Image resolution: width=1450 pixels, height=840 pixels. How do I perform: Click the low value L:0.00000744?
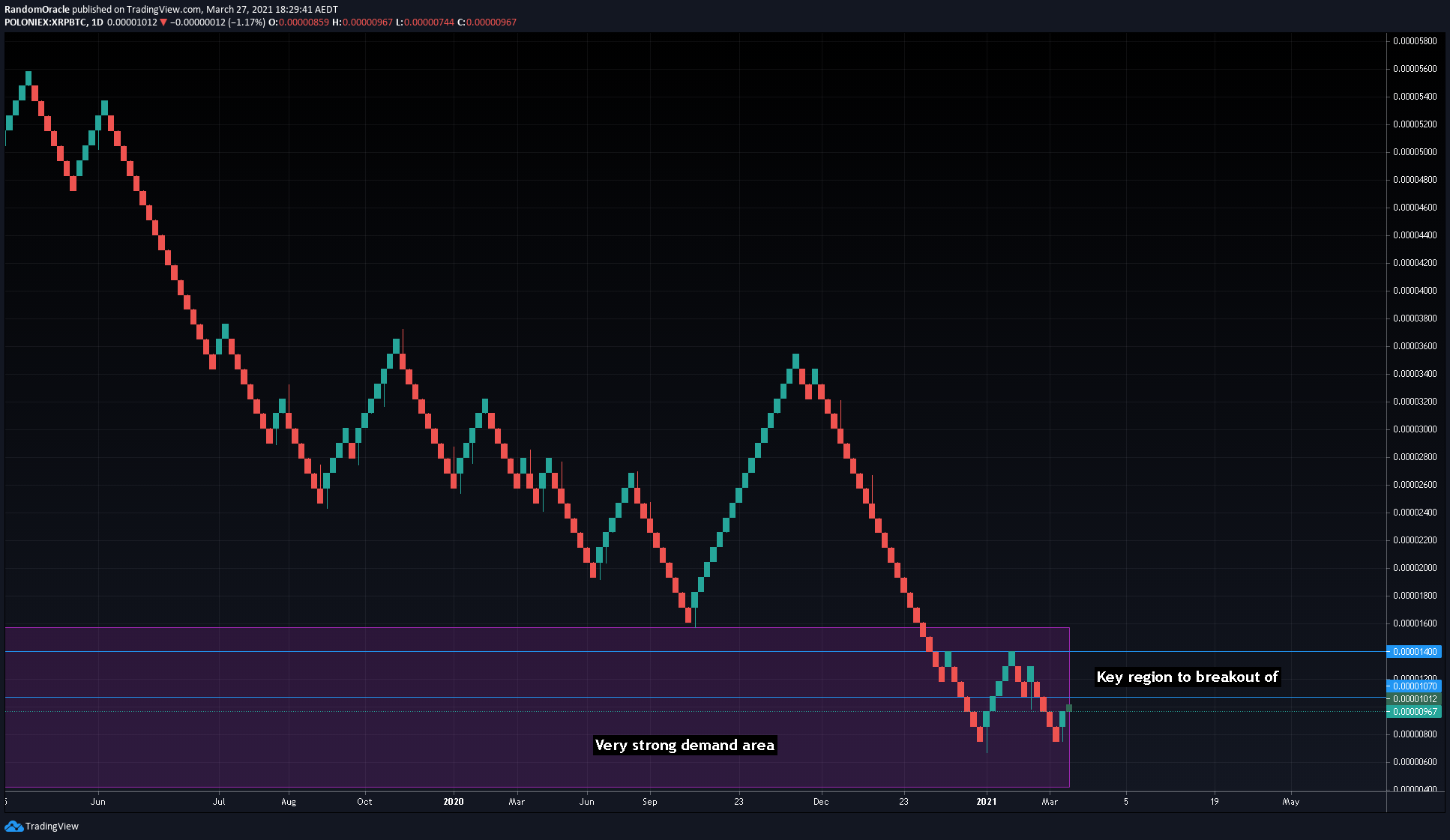click(424, 22)
